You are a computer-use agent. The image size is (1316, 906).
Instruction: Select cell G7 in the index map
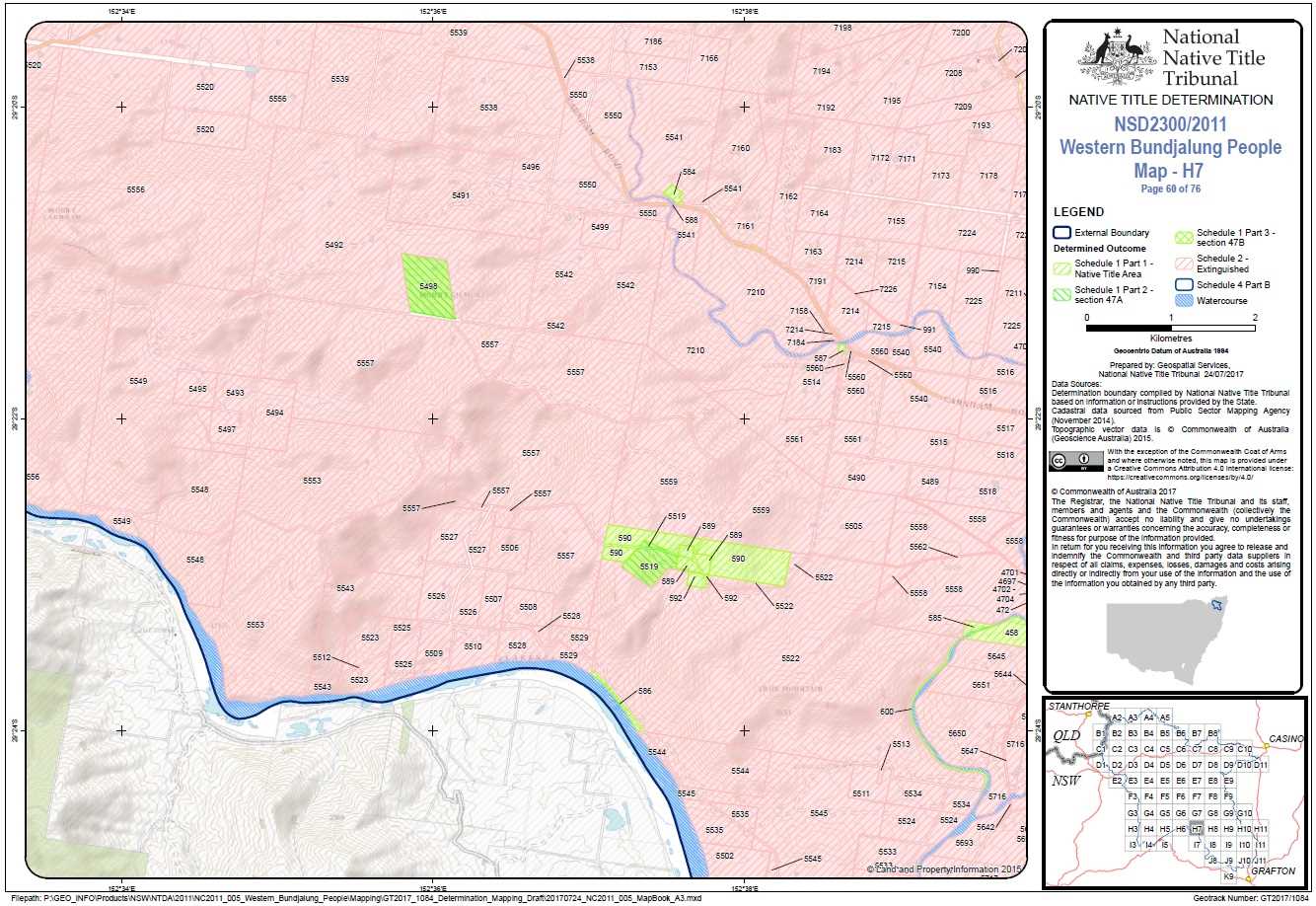coord(1197,813)
